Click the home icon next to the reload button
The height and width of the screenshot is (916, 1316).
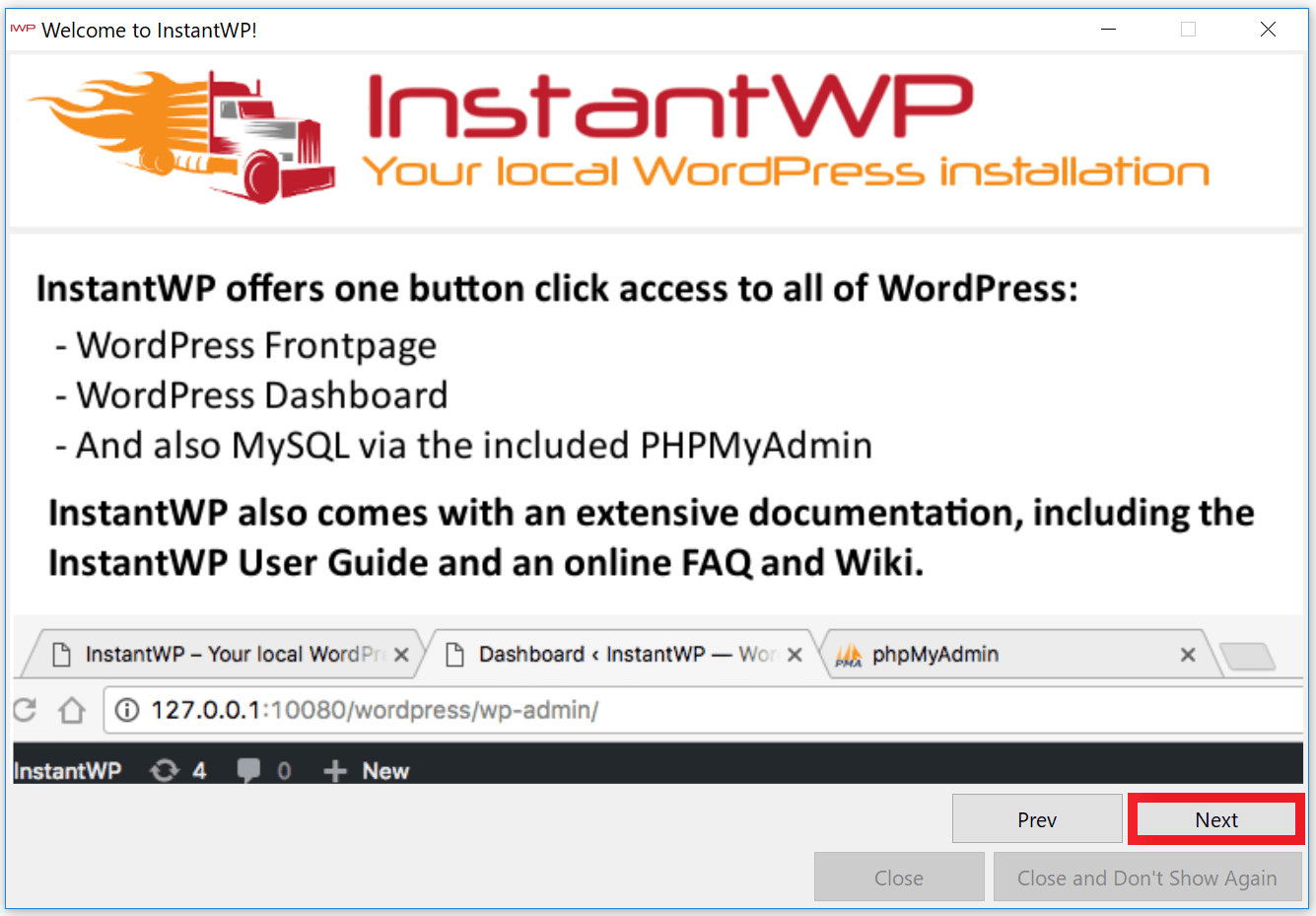(71, 709)
